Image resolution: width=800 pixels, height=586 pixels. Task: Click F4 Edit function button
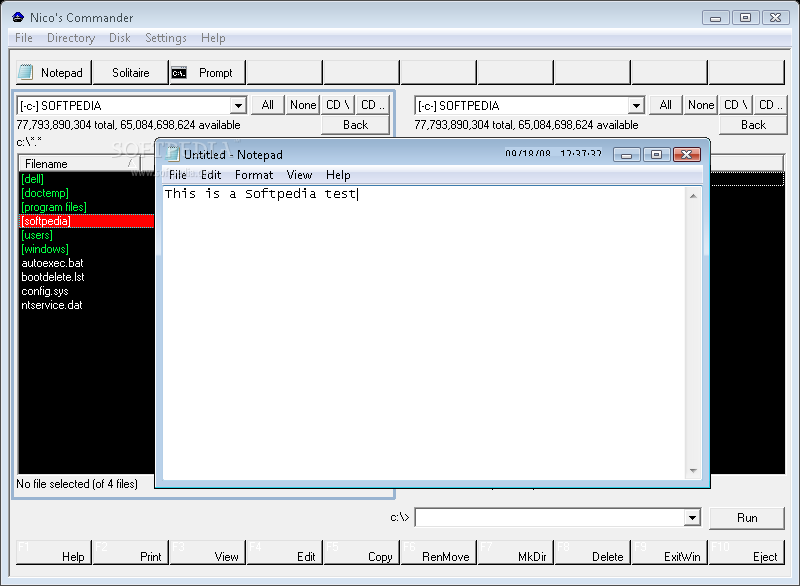pos(285,552)
